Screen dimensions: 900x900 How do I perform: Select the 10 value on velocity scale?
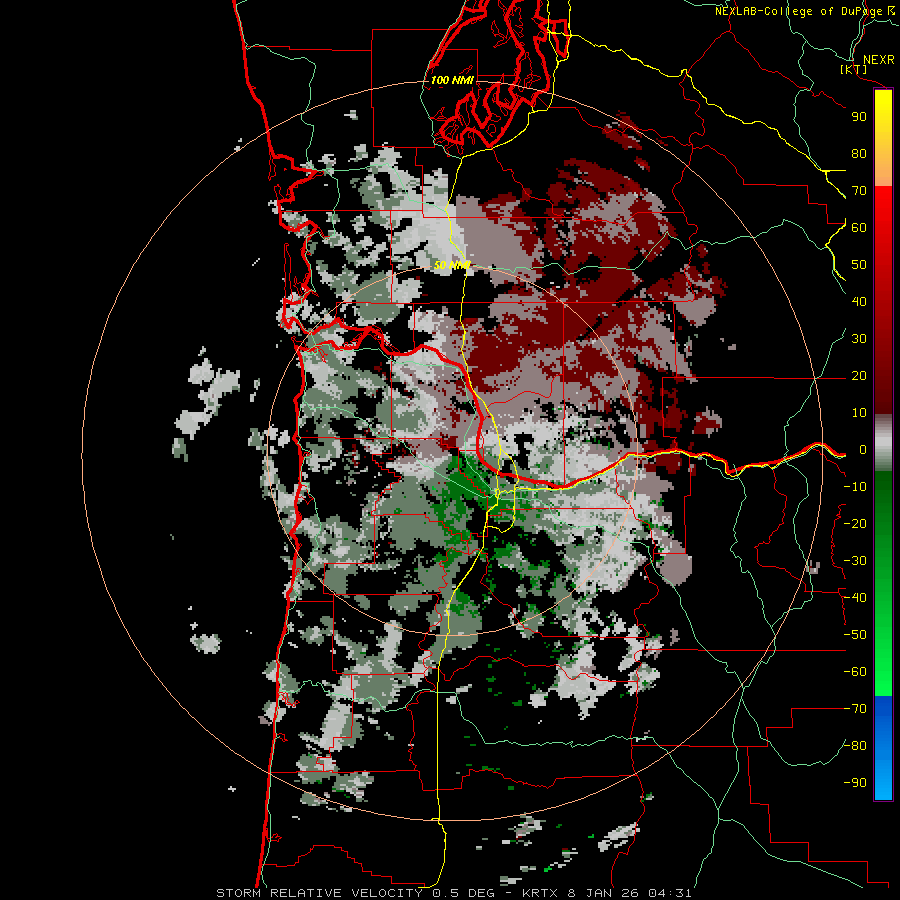click(x=859, y=413)
